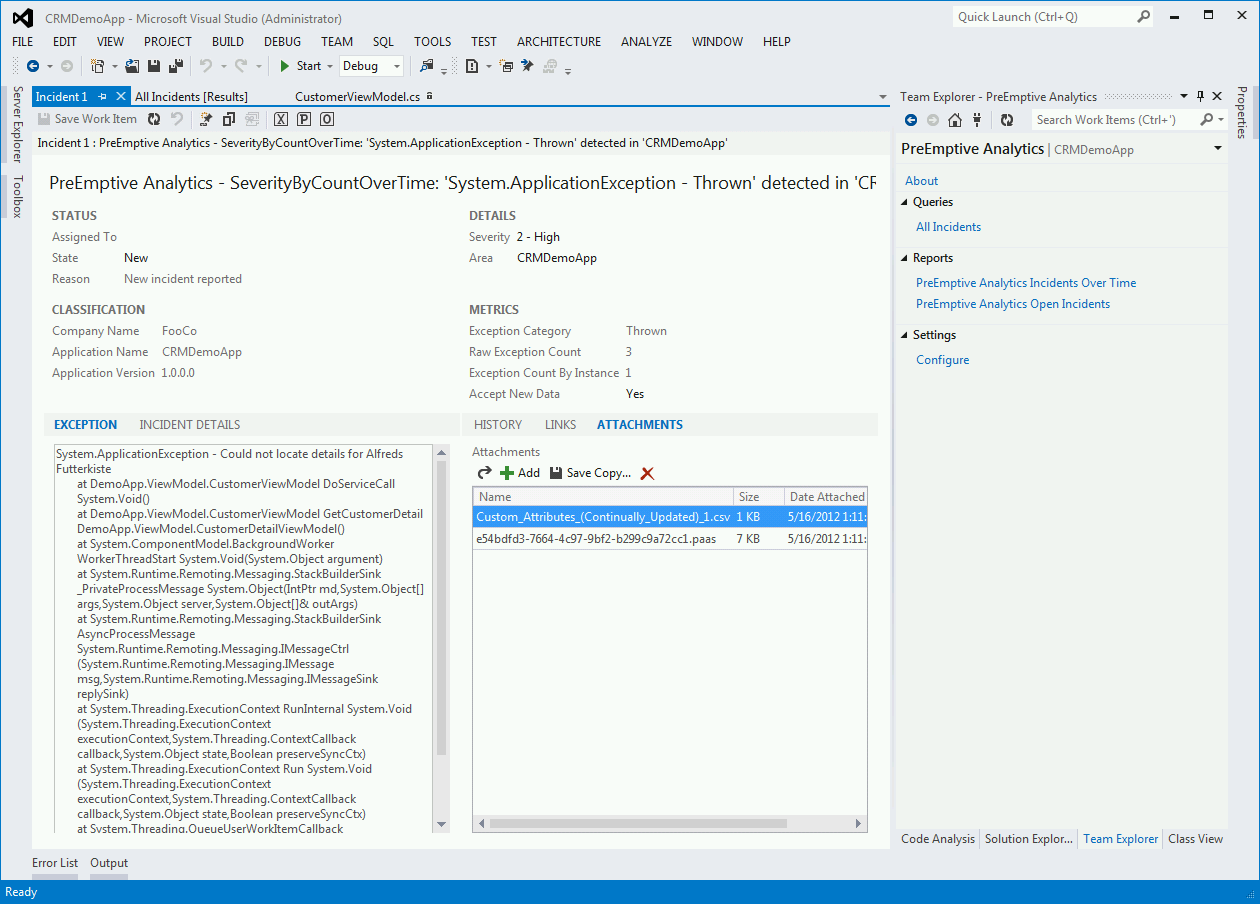
Task: Open the Start button dropdown arrow
Action: click(x=330, y=67)
